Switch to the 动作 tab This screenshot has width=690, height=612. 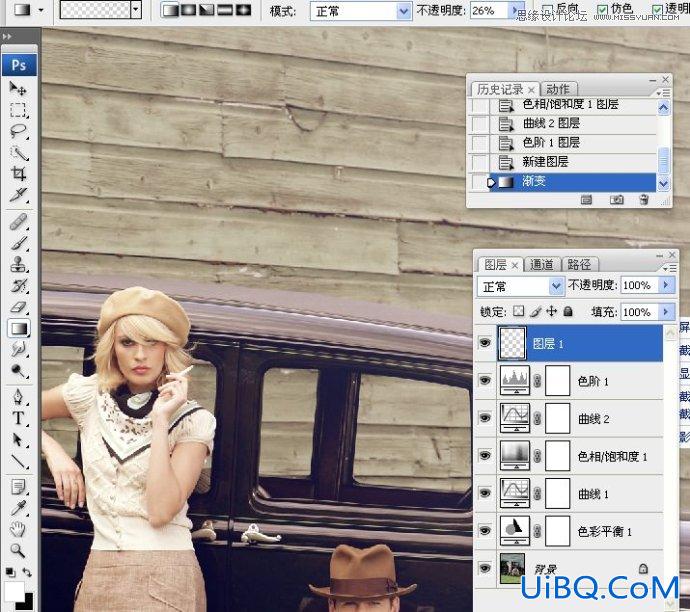[558, 90]
